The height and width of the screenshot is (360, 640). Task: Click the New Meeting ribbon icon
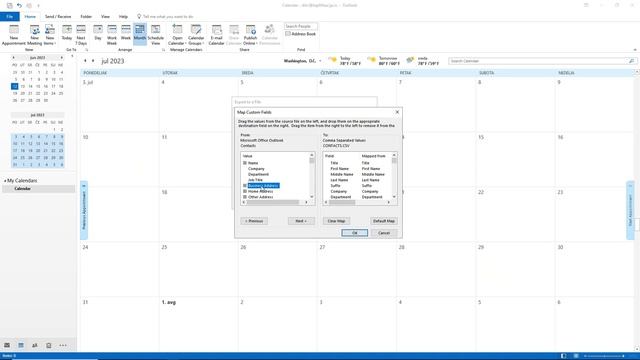[35, 34]
